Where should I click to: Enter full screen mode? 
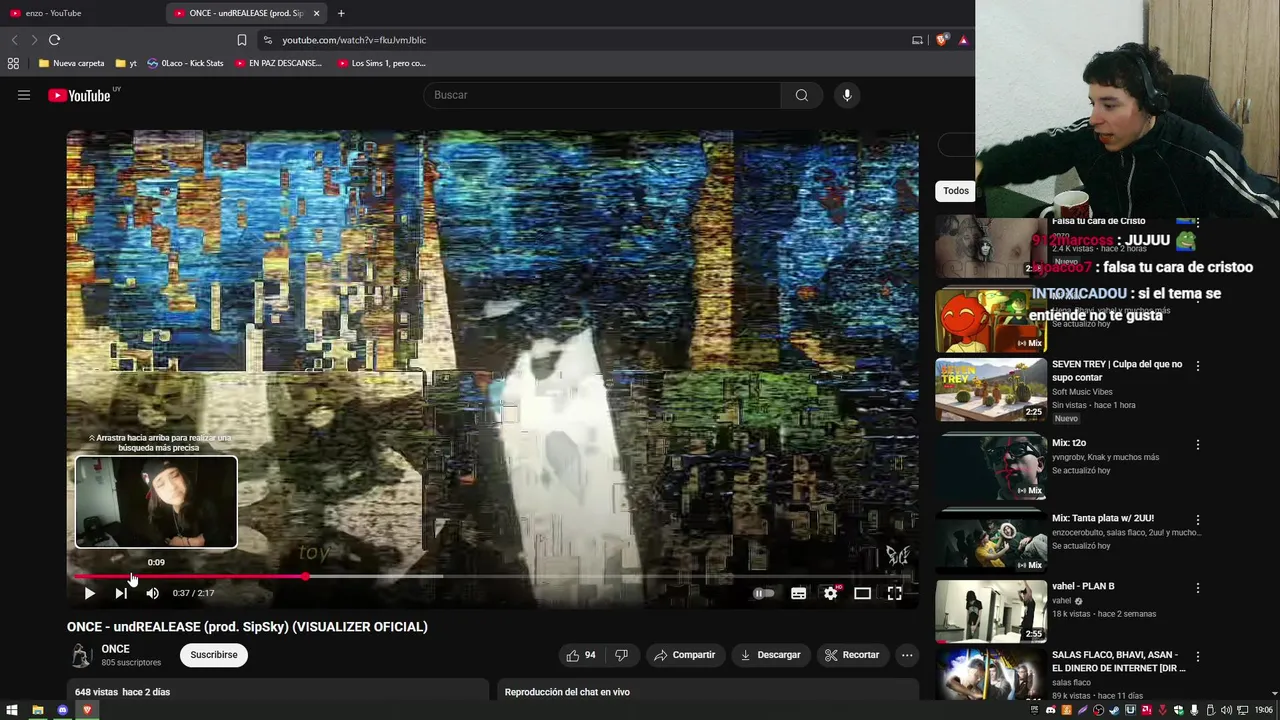(x=895, y=593)
